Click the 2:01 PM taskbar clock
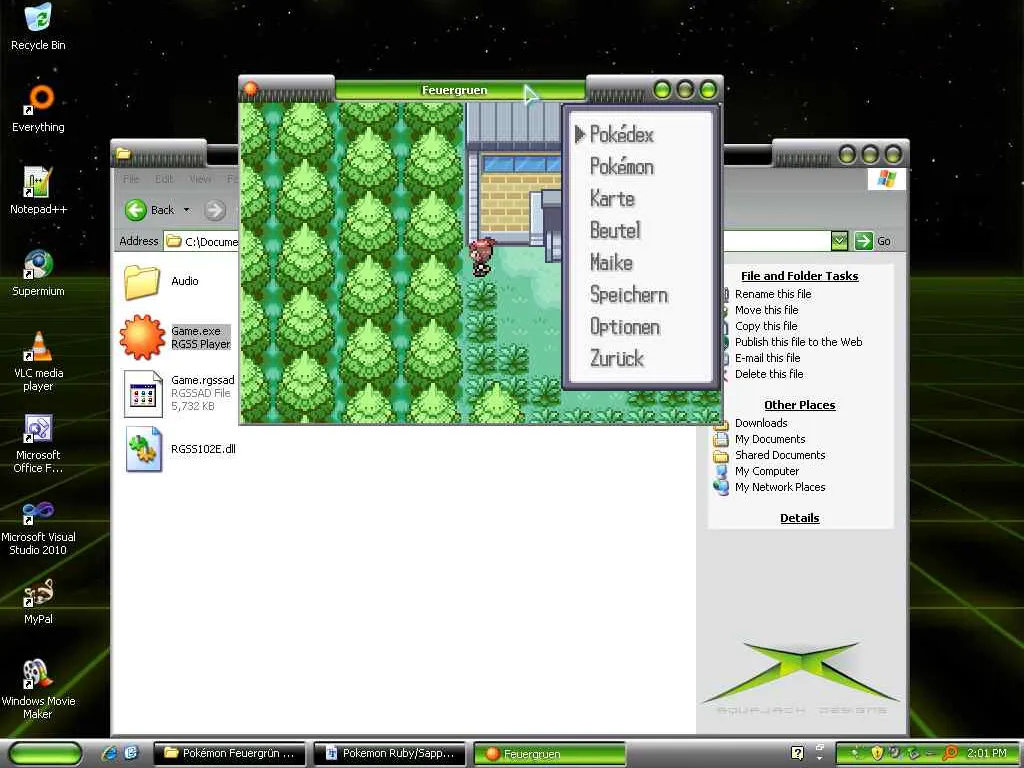The width and height of the screenshot is (1024, 768). pos(987,753)
